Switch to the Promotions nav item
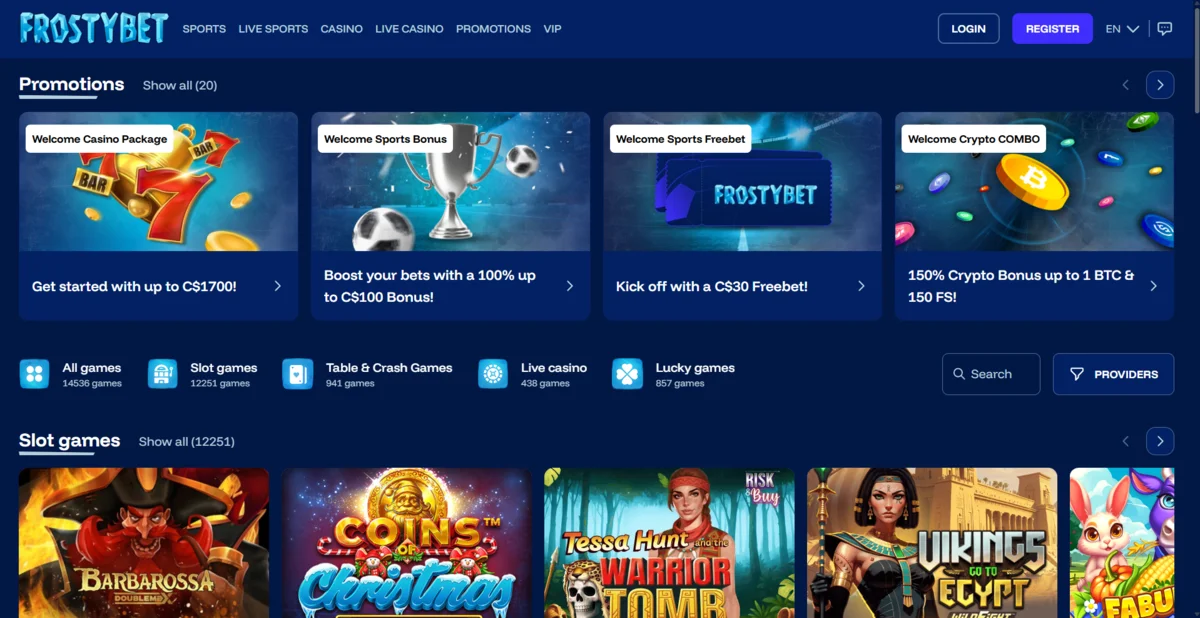This screenshot has width=1200, height=618. click(x=493, y=29)
